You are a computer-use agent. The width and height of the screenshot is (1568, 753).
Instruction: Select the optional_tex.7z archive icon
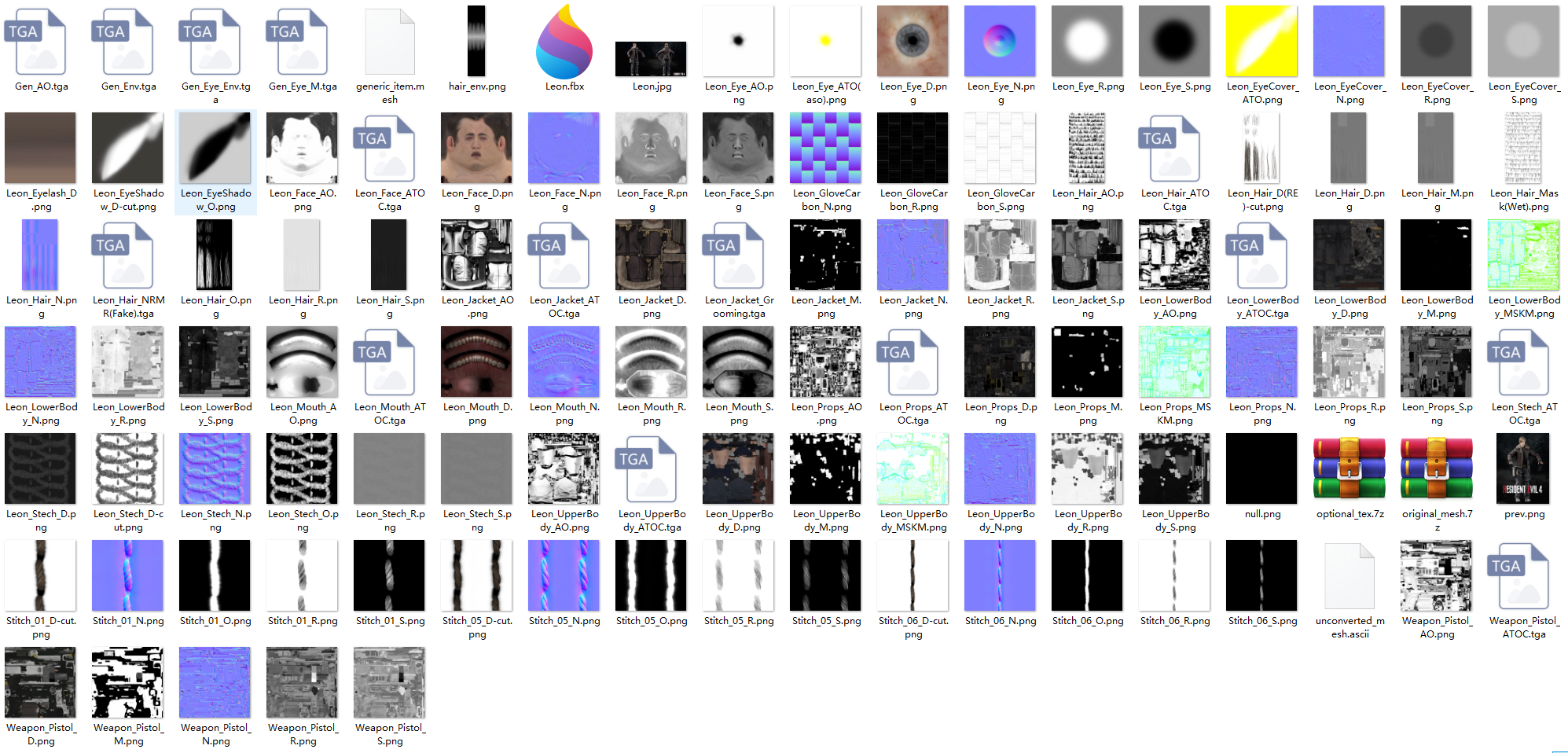pyautogui.click(x=1349, y=469)
